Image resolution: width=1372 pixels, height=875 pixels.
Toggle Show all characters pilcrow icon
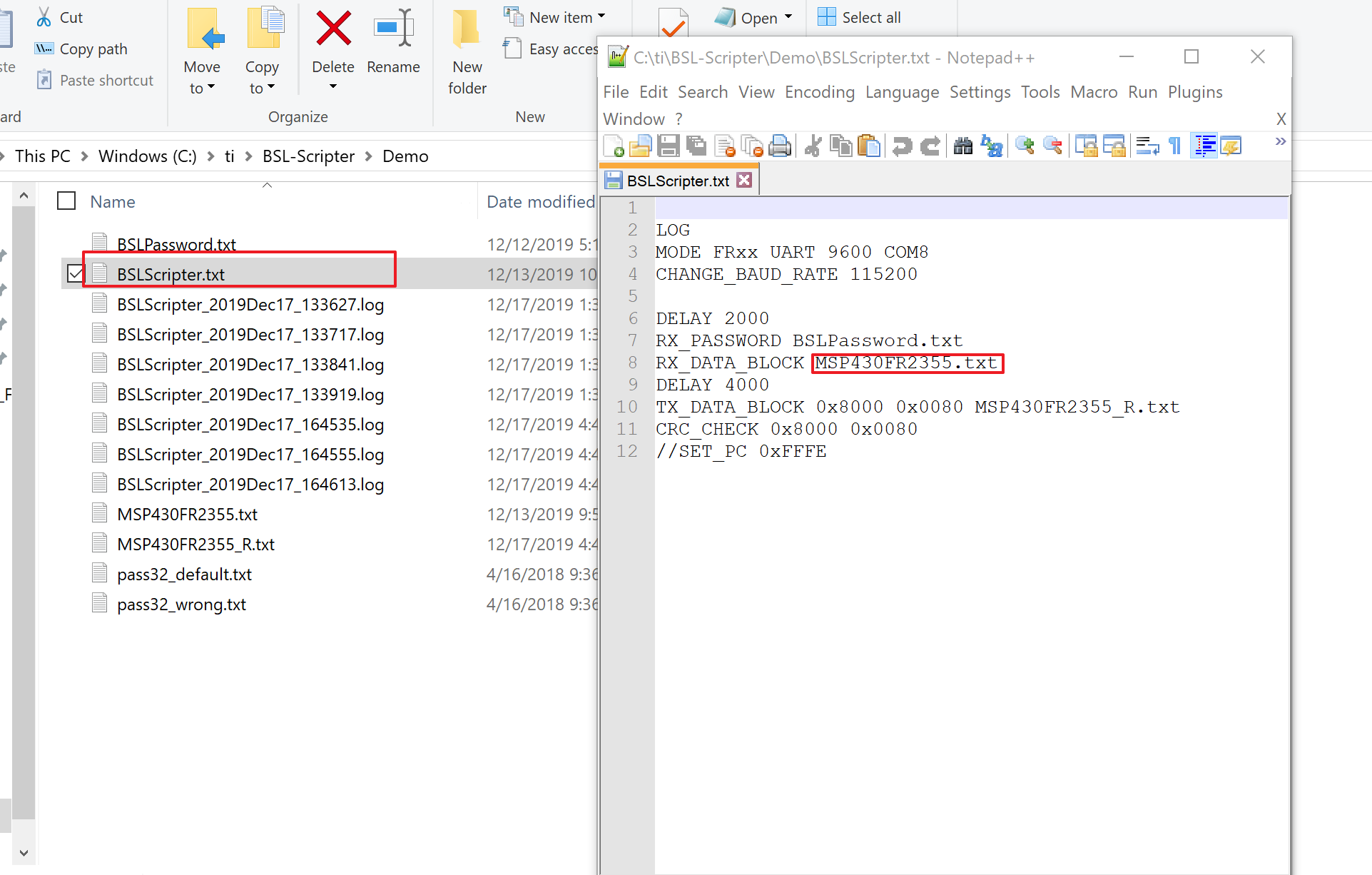tap(1175, 146)
